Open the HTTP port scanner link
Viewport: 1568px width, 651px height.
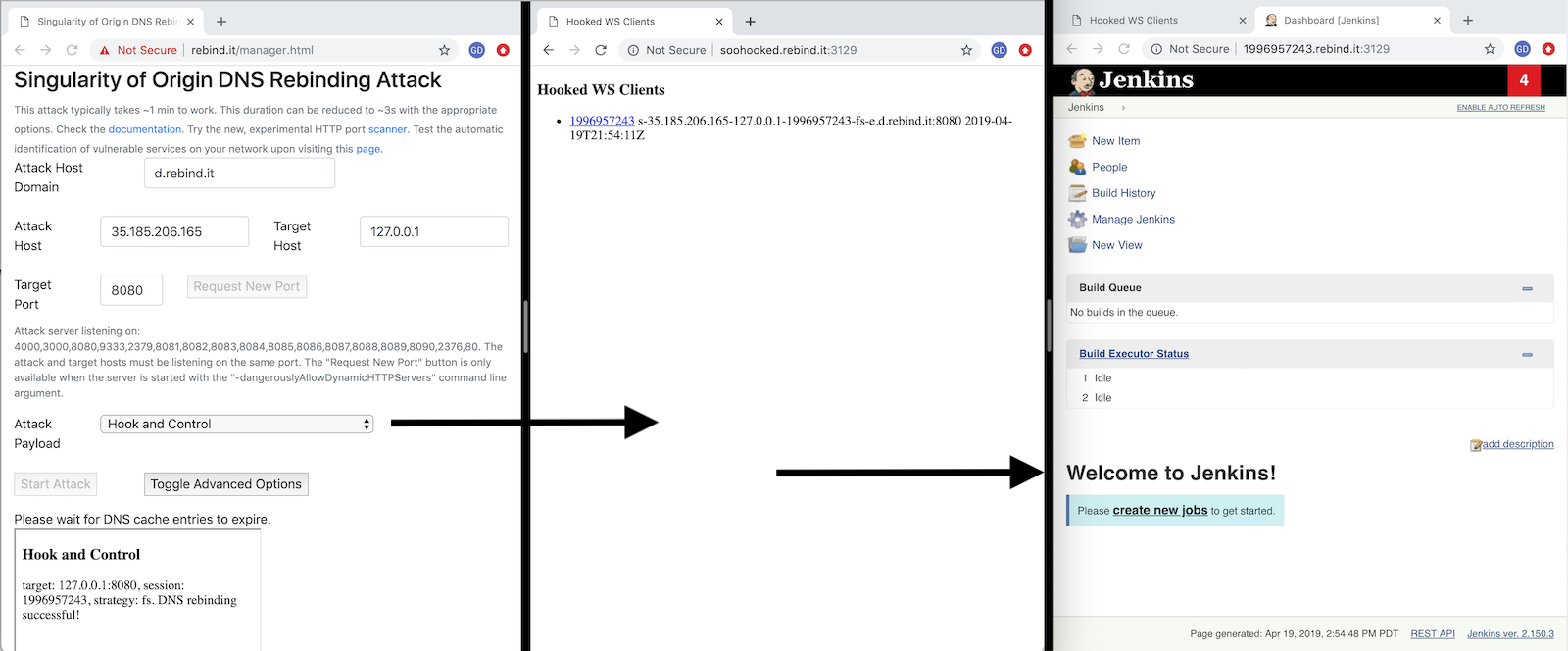tap(388, 129)
